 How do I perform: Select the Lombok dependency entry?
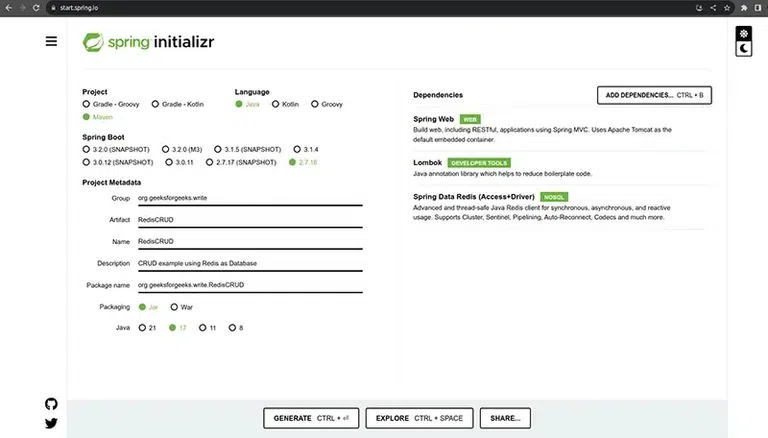560,168
